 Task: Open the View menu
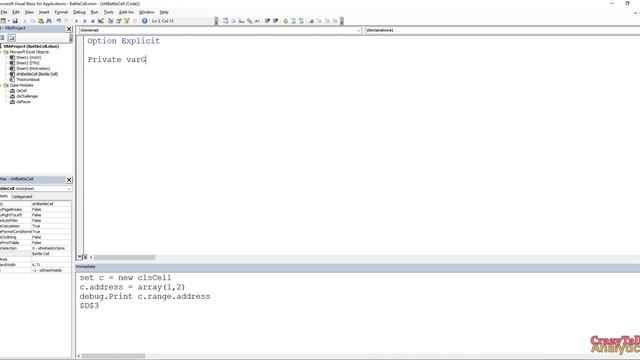click(x=29, y=12)
